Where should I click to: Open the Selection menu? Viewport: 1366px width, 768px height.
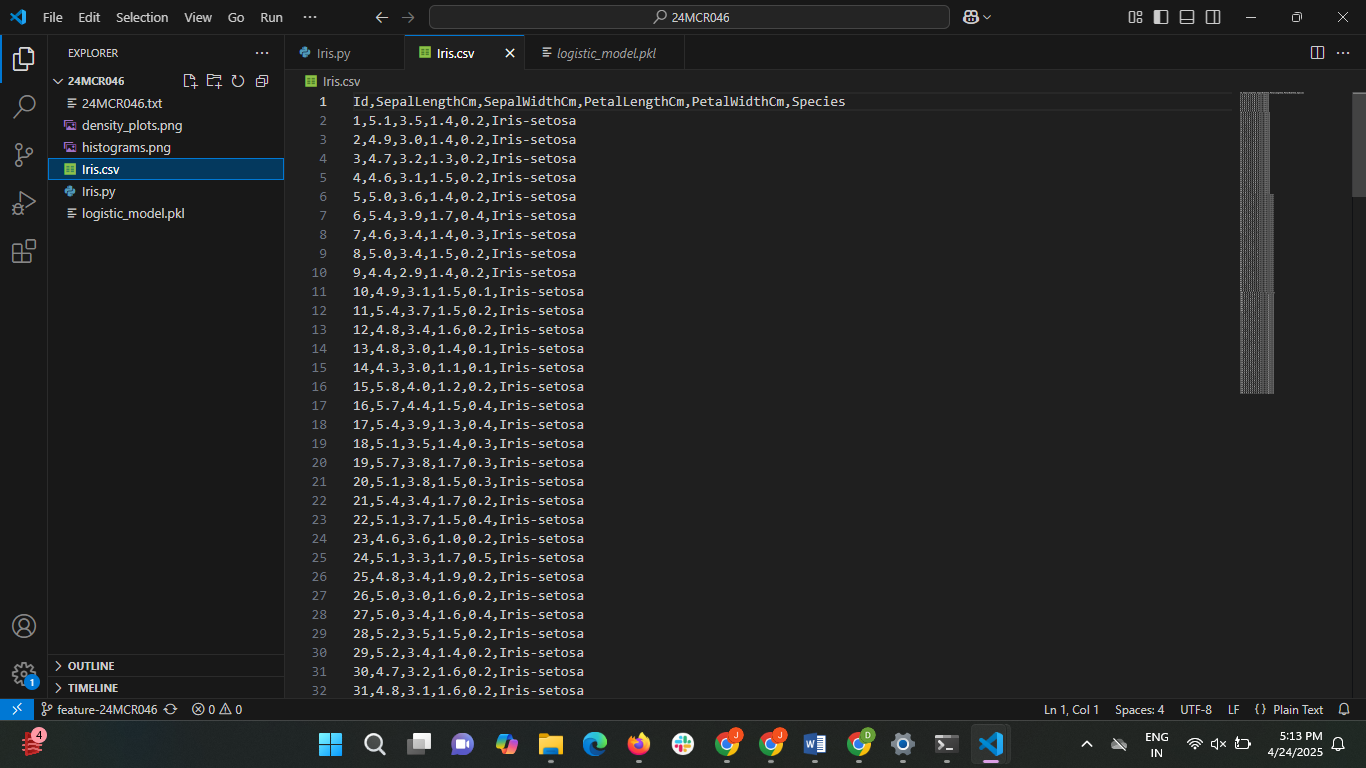coord(142,17)
